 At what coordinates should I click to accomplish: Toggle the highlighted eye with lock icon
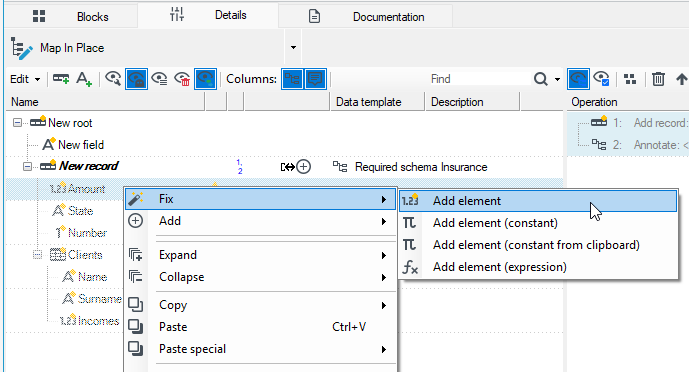(136, 79)
